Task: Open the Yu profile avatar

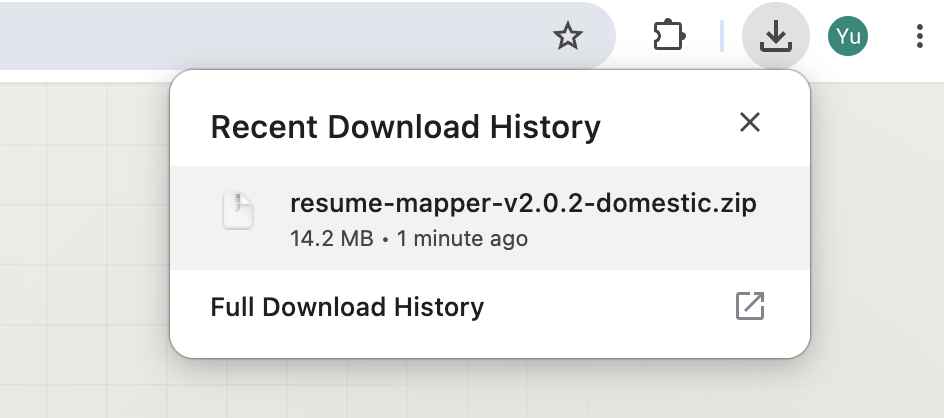Action: 848,36
